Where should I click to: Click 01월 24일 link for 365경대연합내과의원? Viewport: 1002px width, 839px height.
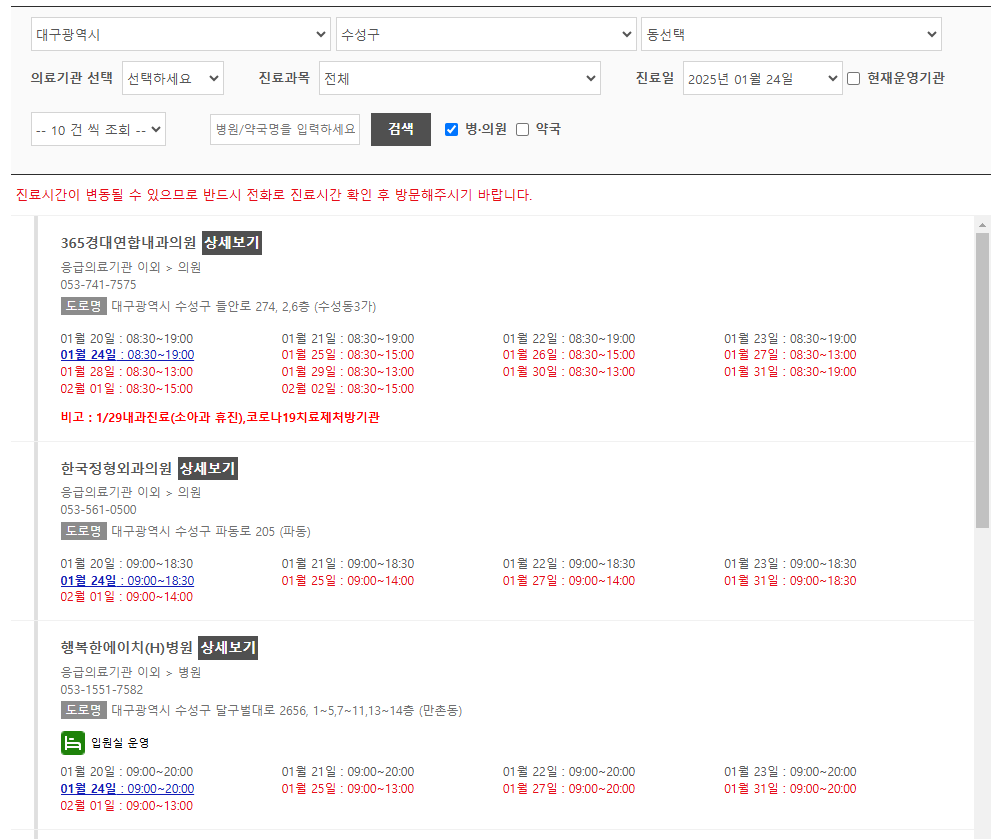point(127,355)
